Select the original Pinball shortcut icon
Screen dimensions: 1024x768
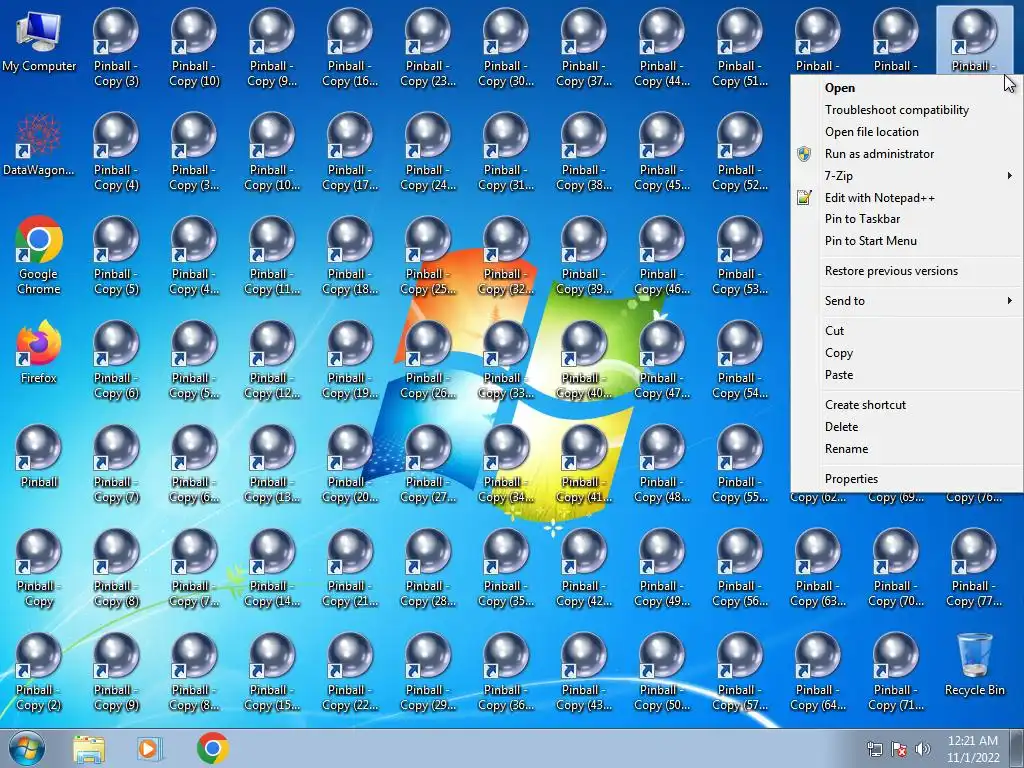tap(39, 456)
